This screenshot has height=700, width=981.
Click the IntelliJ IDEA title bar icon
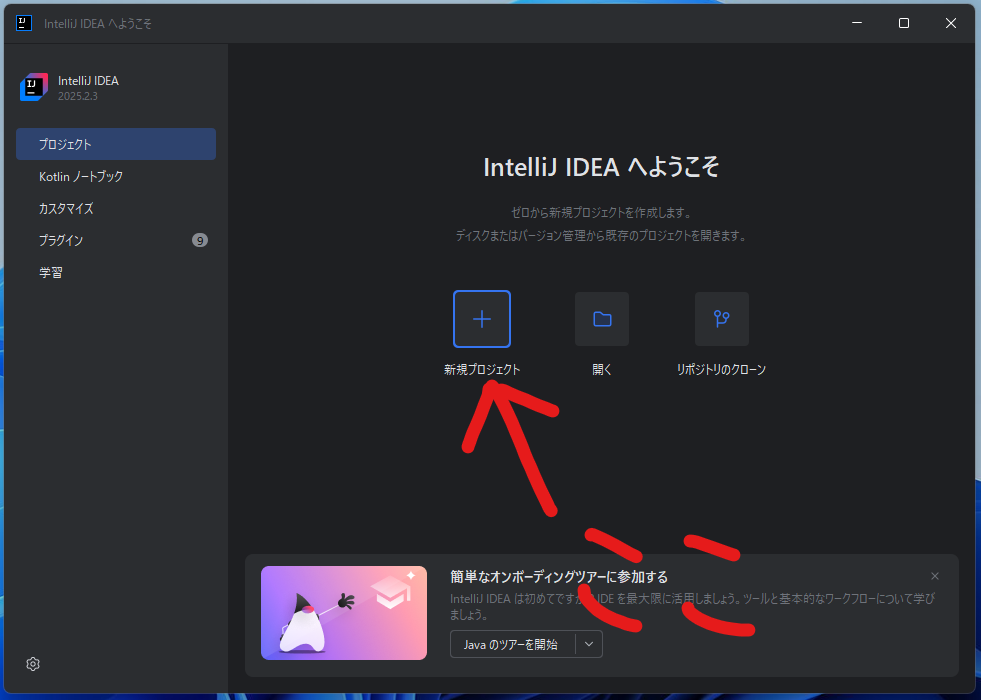coord(22,22)
